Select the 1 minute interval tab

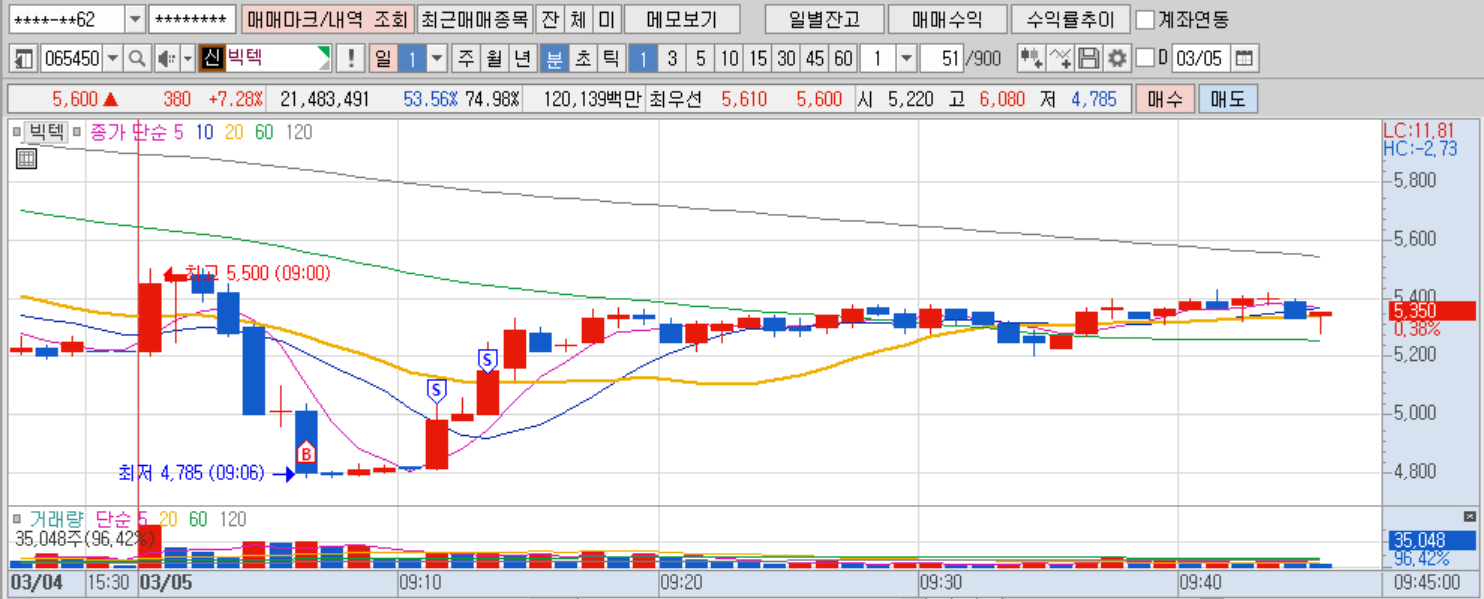[x=643, y=59]
